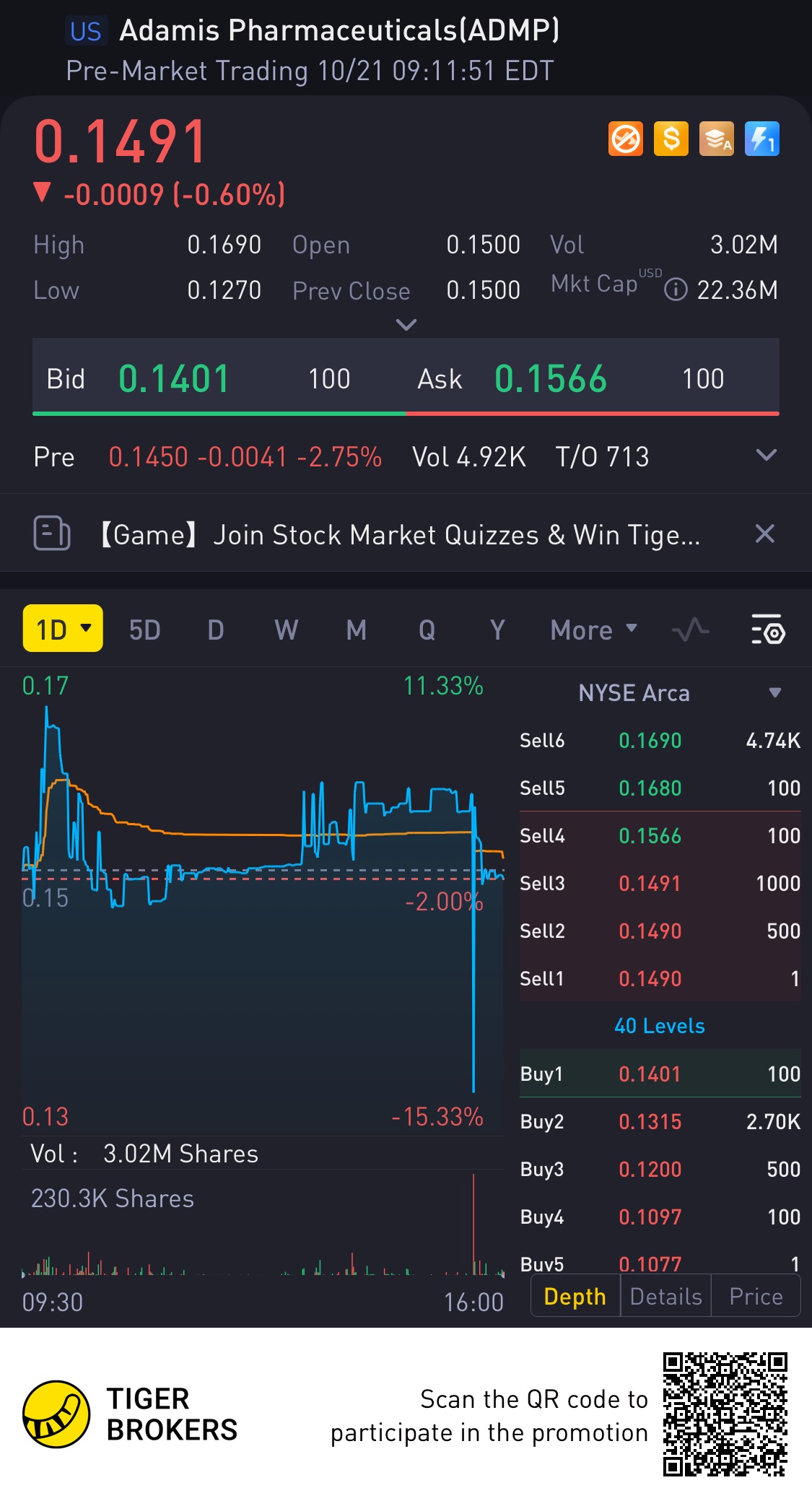Open the NYSE Arca exchange dropdown
This screenshot has width=812, height=1501.
point(774,692)
